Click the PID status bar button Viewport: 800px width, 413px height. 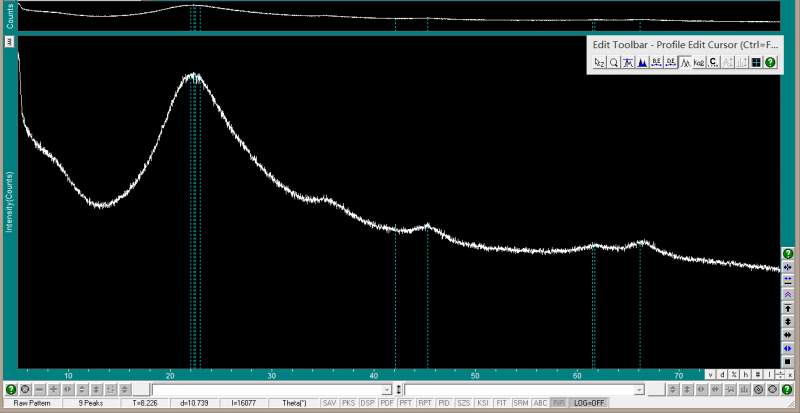point(444,403)
